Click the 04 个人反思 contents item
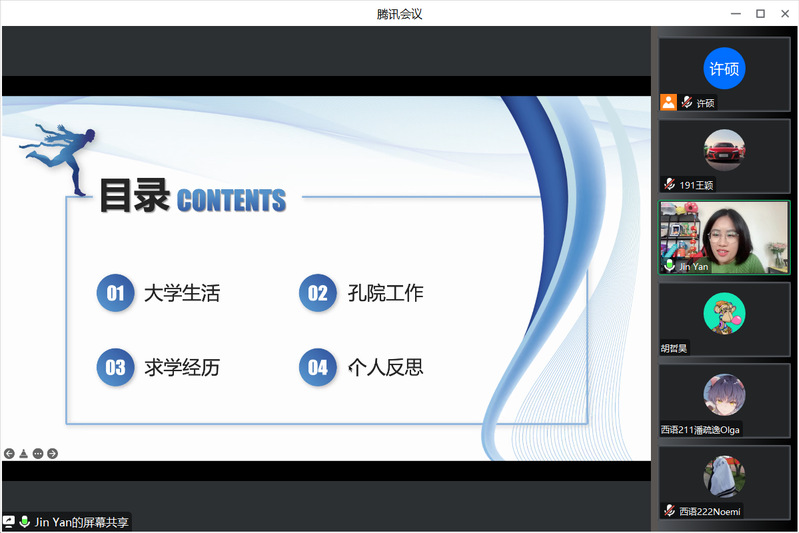This screenshot has height=533, width=799. pyautogui.click(x=362, y=367)
